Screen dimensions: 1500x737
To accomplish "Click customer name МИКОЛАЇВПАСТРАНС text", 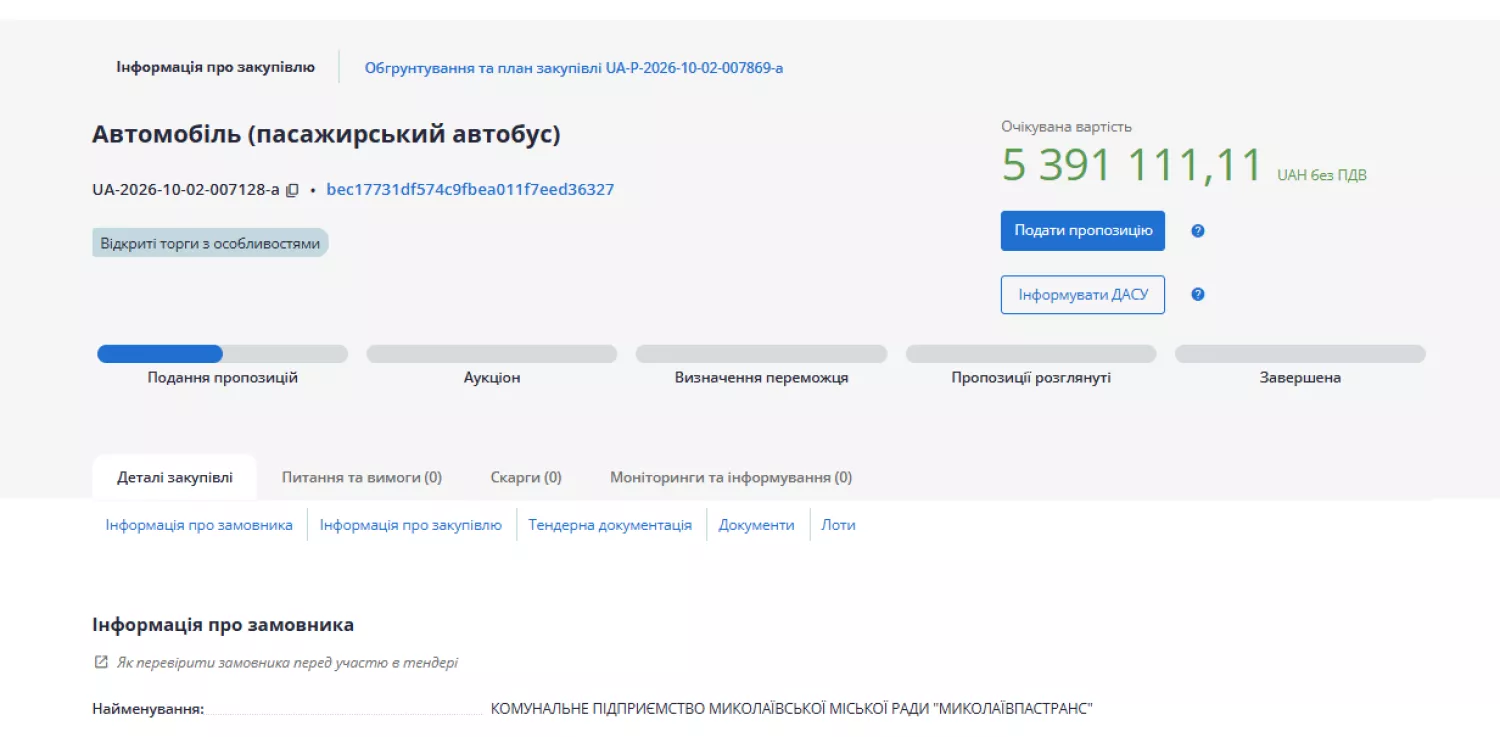I will point(791,709).
